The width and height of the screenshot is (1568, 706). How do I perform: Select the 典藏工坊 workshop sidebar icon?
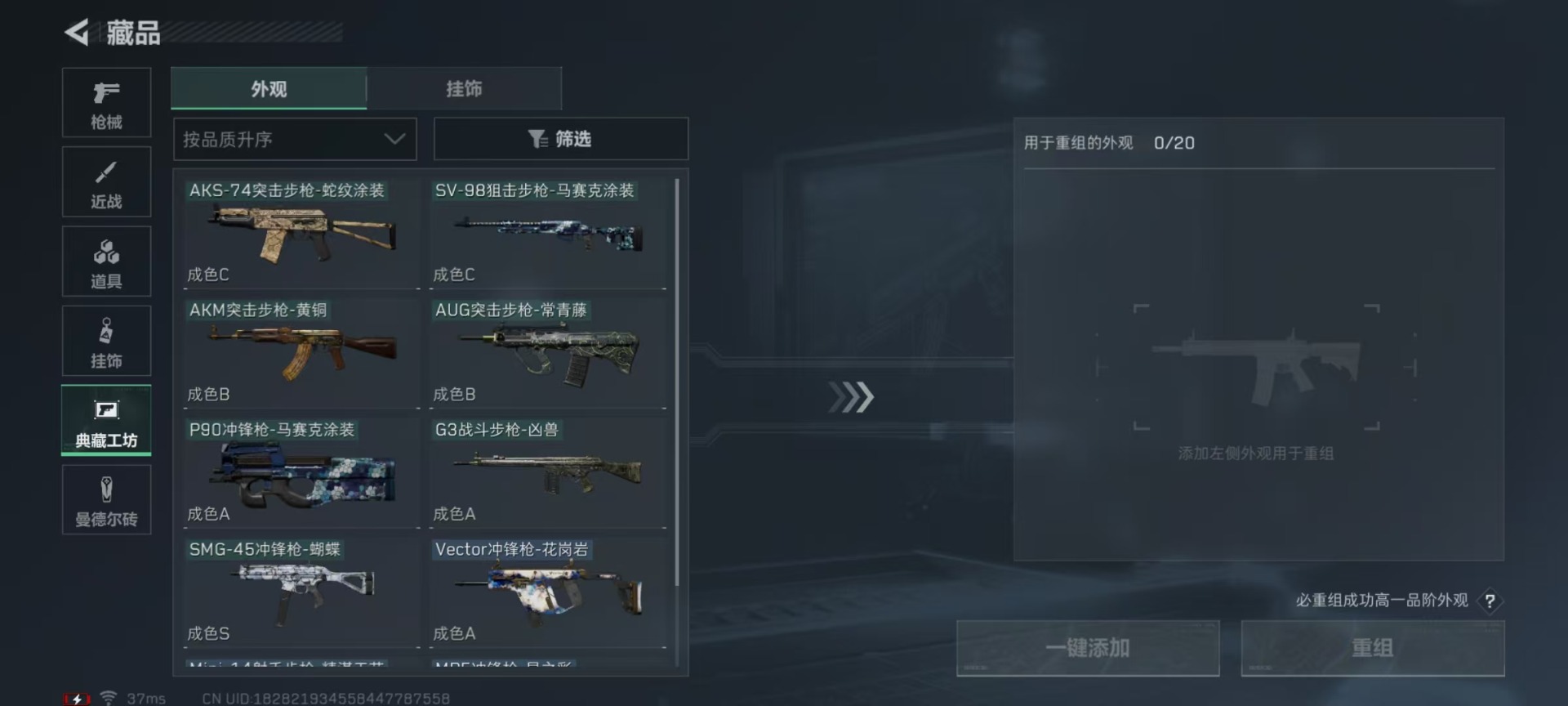106,420
